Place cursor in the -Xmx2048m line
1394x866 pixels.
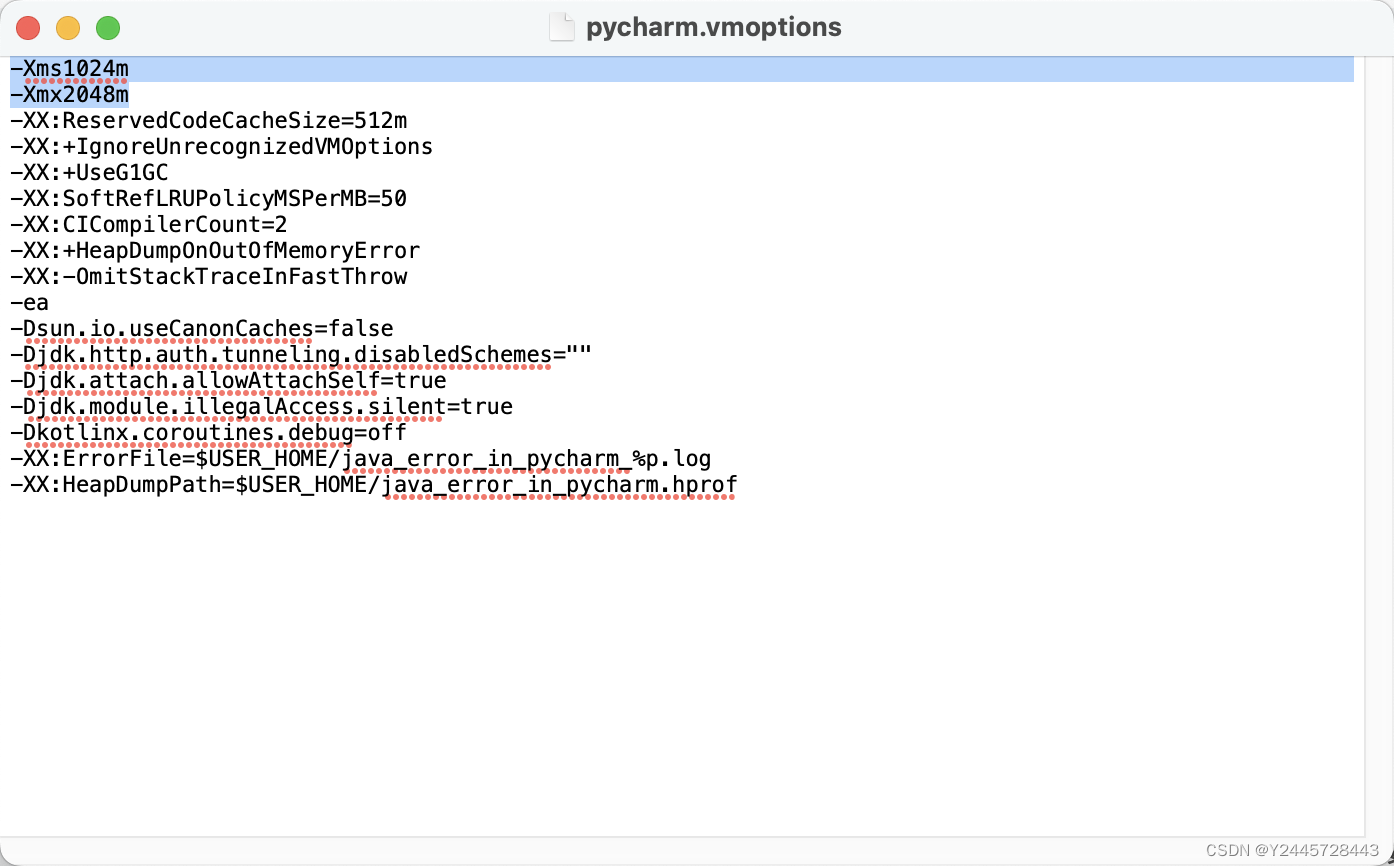[x=70, y=95]
